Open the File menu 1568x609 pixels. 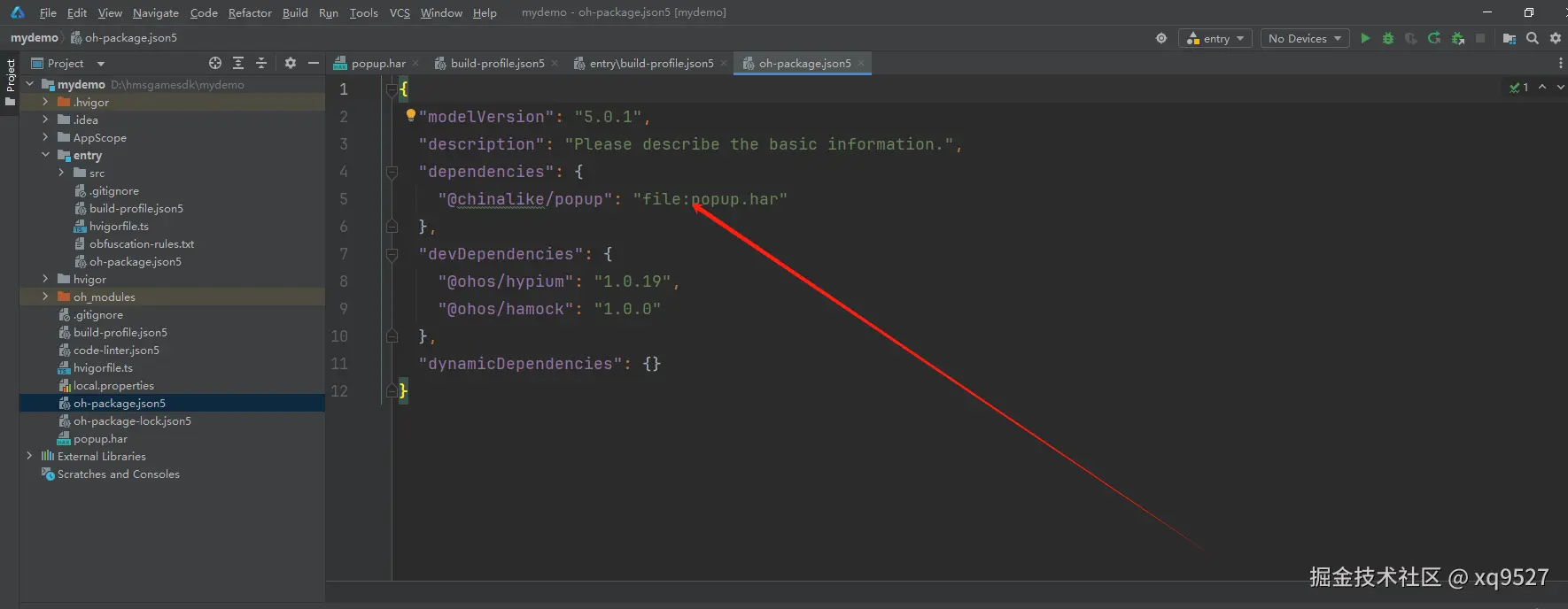48,12
